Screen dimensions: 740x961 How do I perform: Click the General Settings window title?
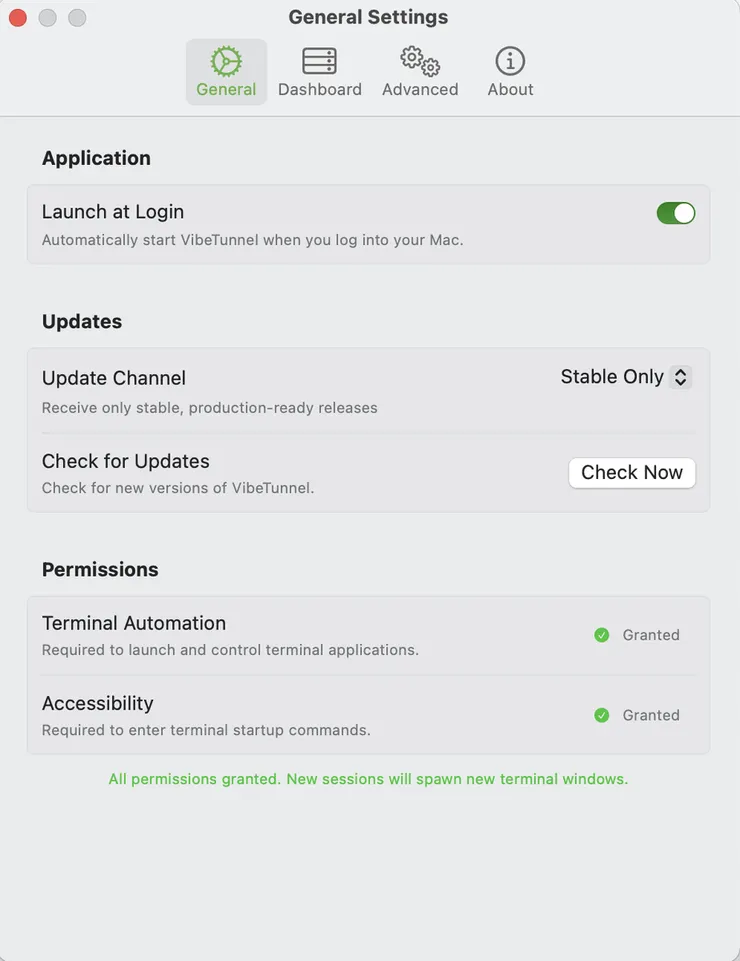[368, 17]
